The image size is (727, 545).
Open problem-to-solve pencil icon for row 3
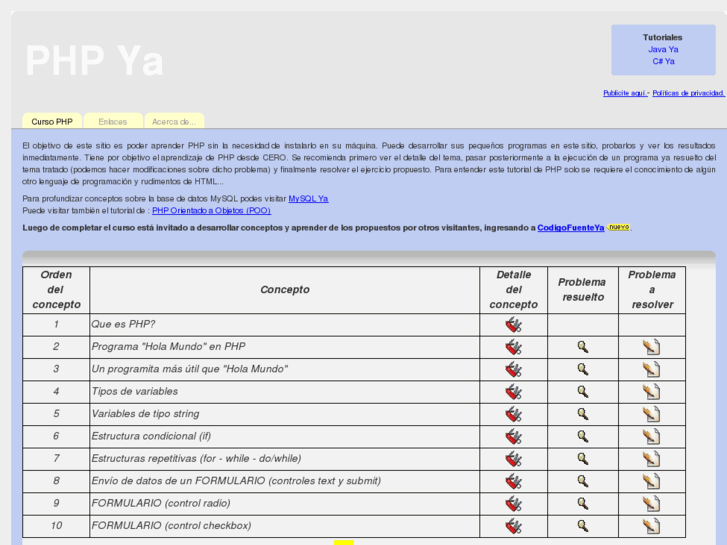pyautogui.click(x=651, y=369)
